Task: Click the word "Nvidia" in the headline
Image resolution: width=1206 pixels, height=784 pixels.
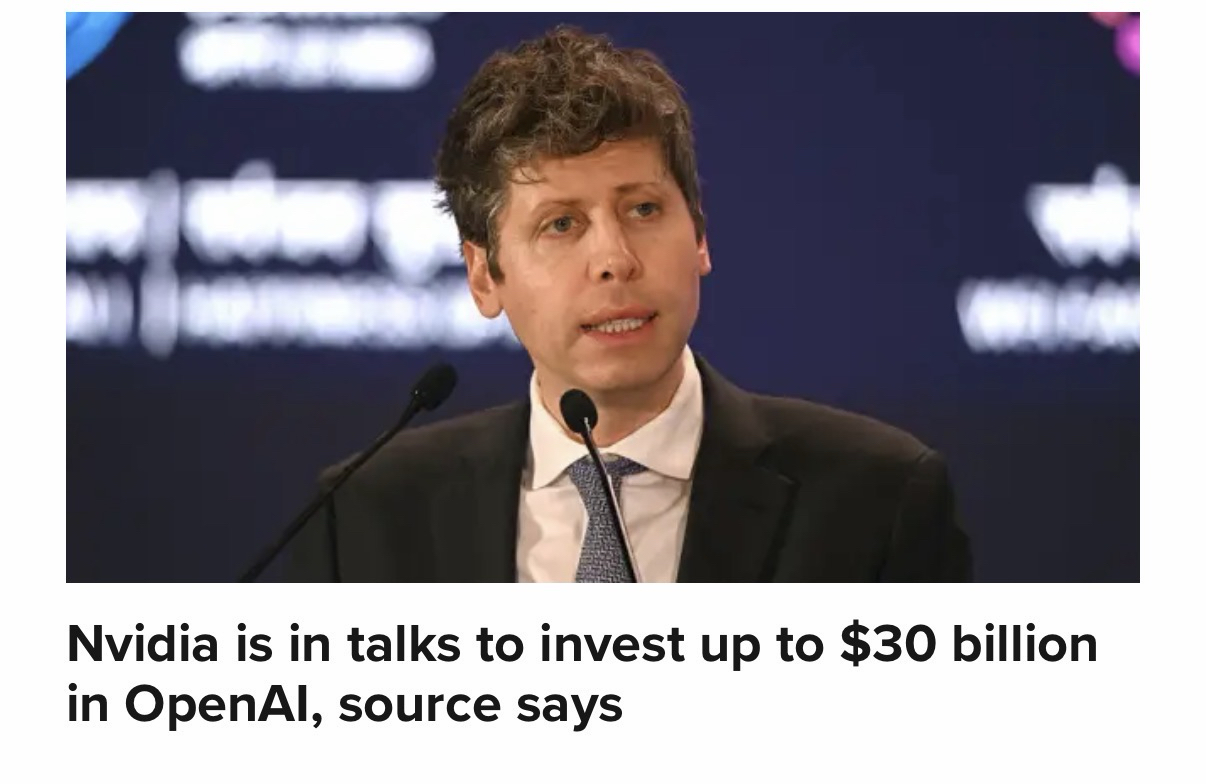Action: 142,644
